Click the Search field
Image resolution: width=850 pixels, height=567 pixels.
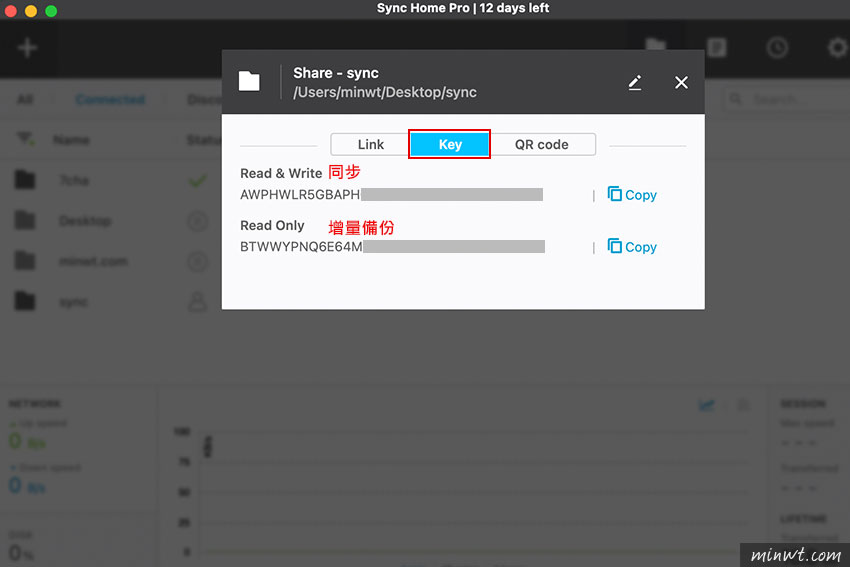tap(786, 99)
